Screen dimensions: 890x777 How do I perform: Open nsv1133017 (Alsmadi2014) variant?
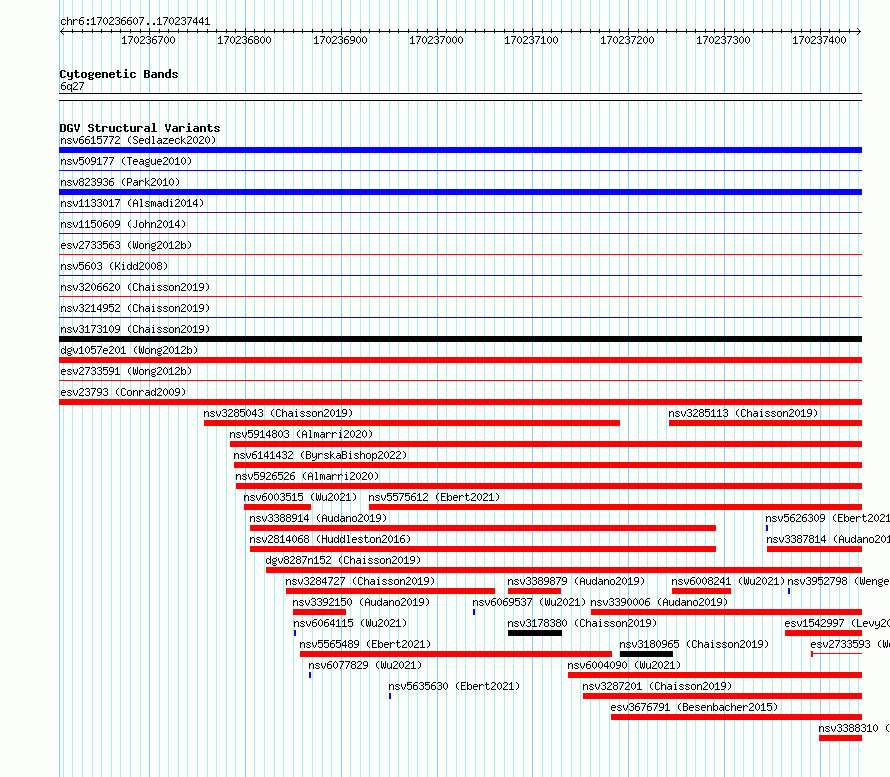point(132,203)
